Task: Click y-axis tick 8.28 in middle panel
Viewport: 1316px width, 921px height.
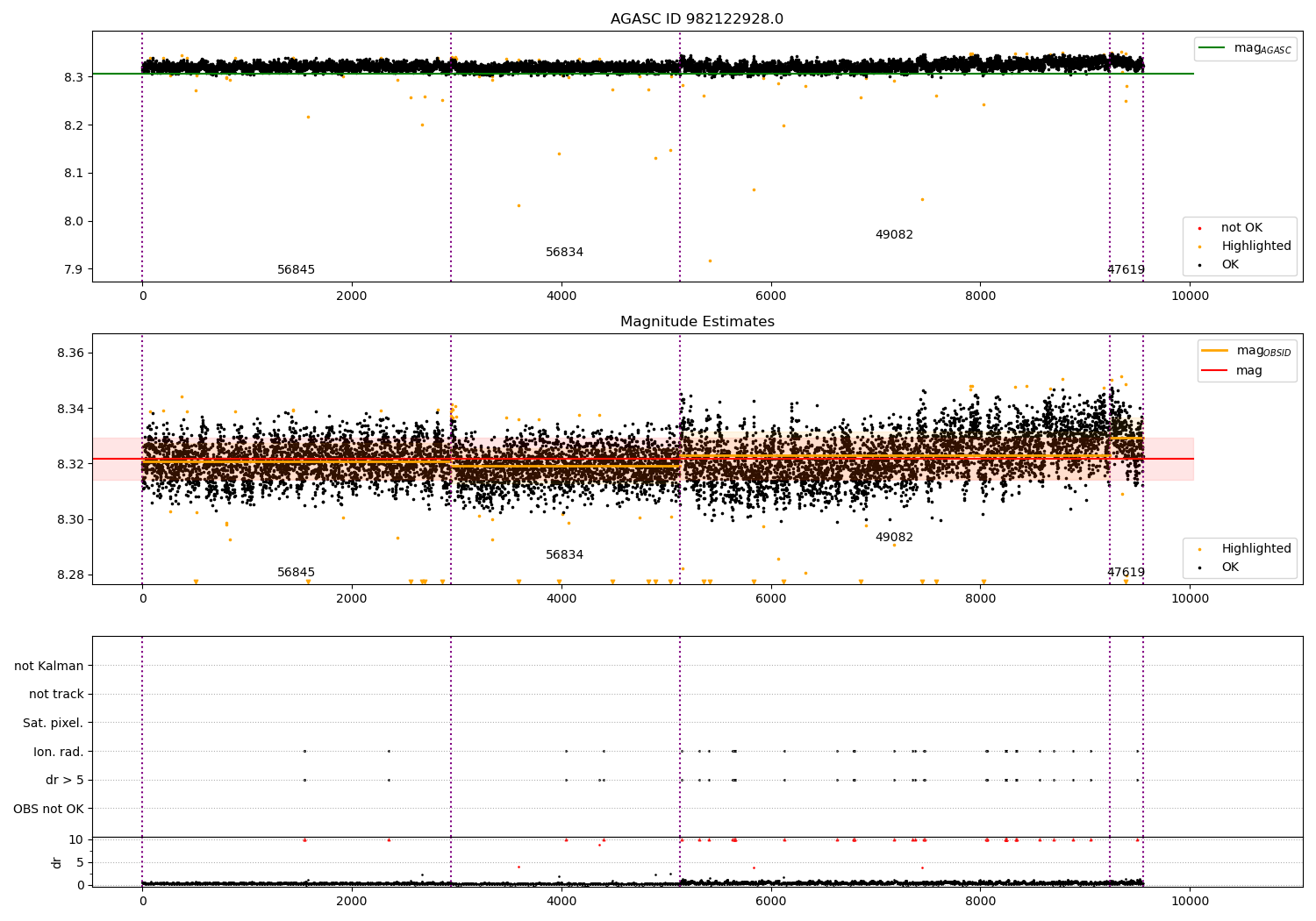Action: (70, 576)
